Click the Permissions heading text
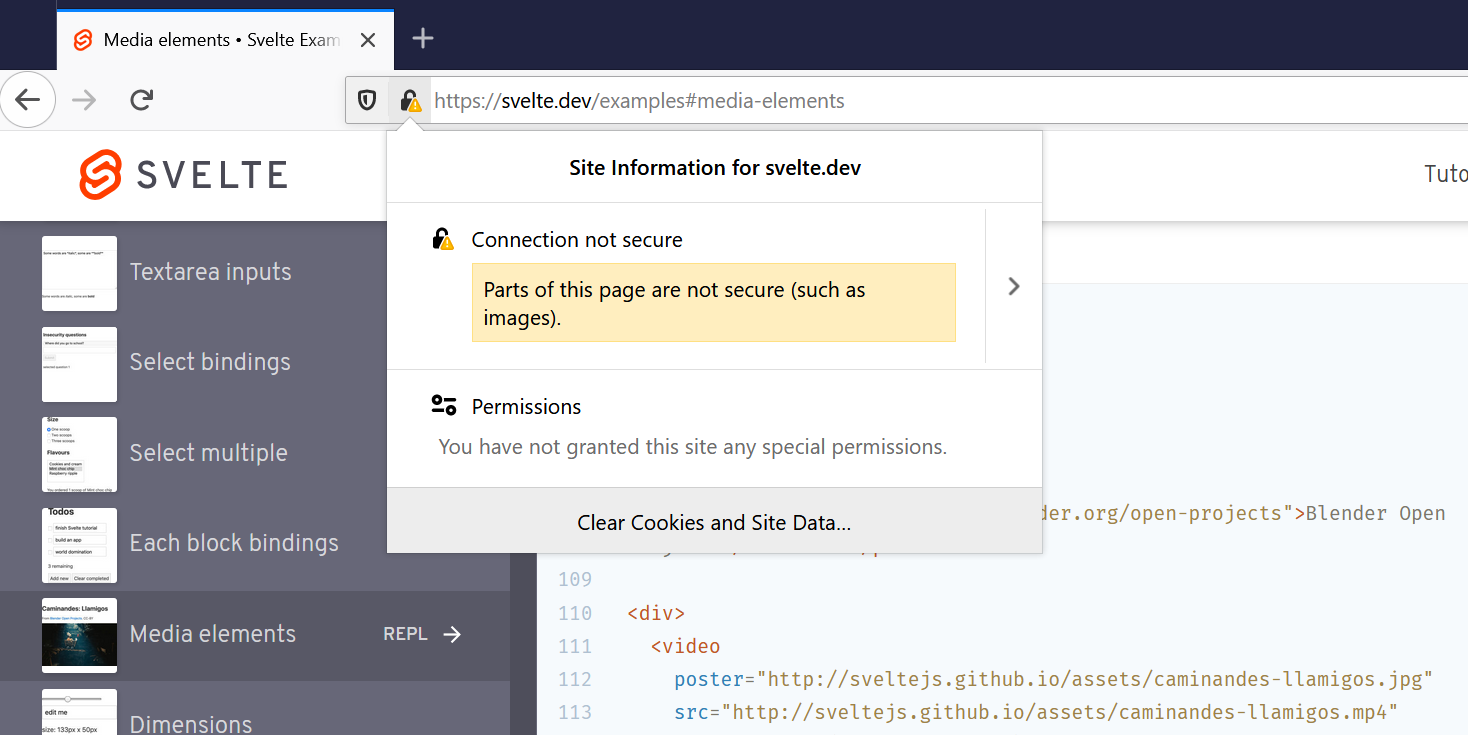1468x735 pixels. [x=526, y=407]
